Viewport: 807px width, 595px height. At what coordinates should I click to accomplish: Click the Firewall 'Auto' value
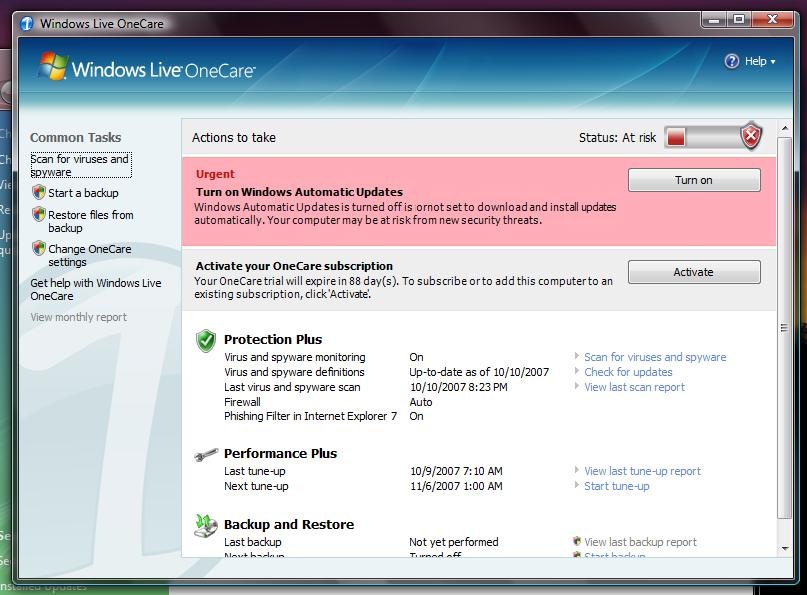pos(420,401)
